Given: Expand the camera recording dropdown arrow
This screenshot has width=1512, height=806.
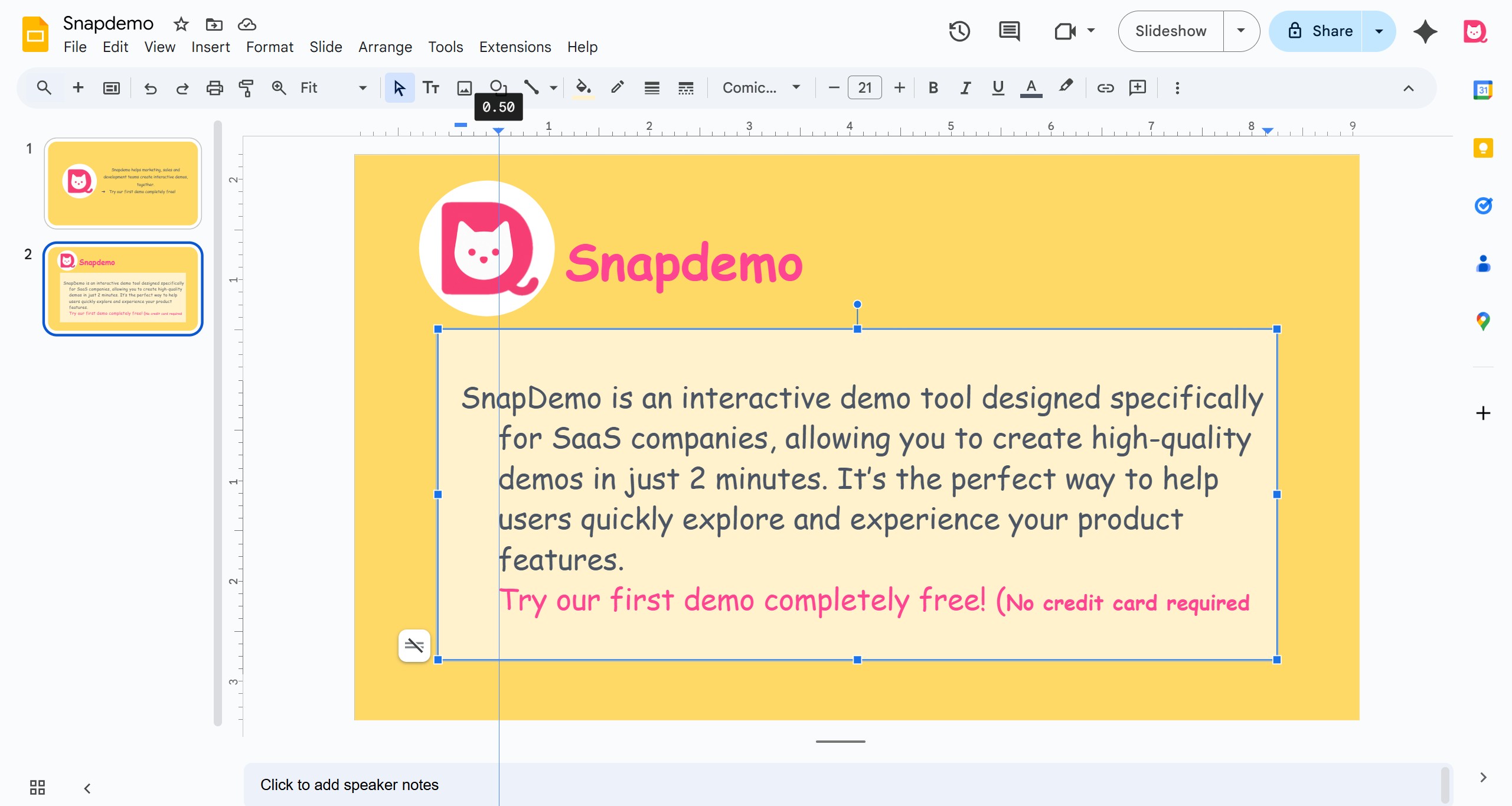Looking at the screenshot, I should point(1091,31).
